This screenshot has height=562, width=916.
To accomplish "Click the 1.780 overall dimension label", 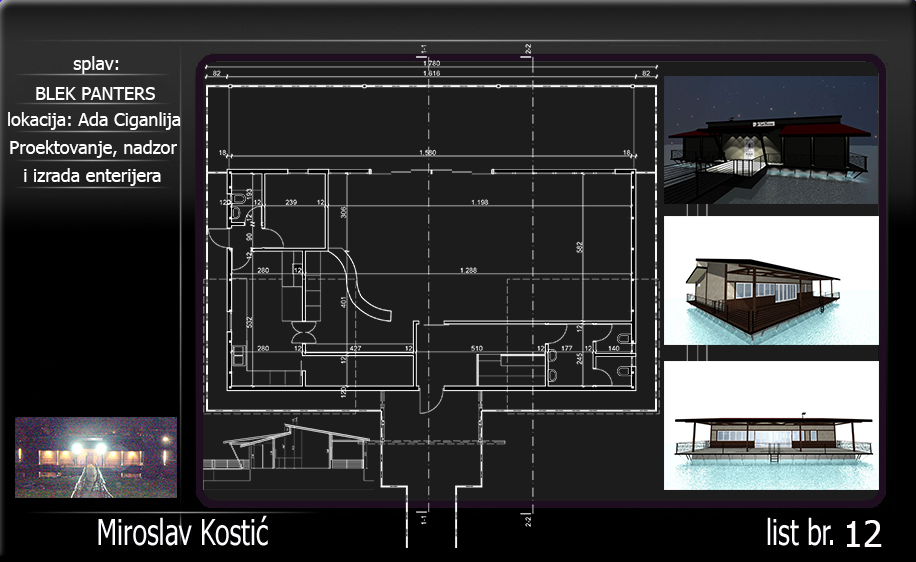I will (431, 65).
